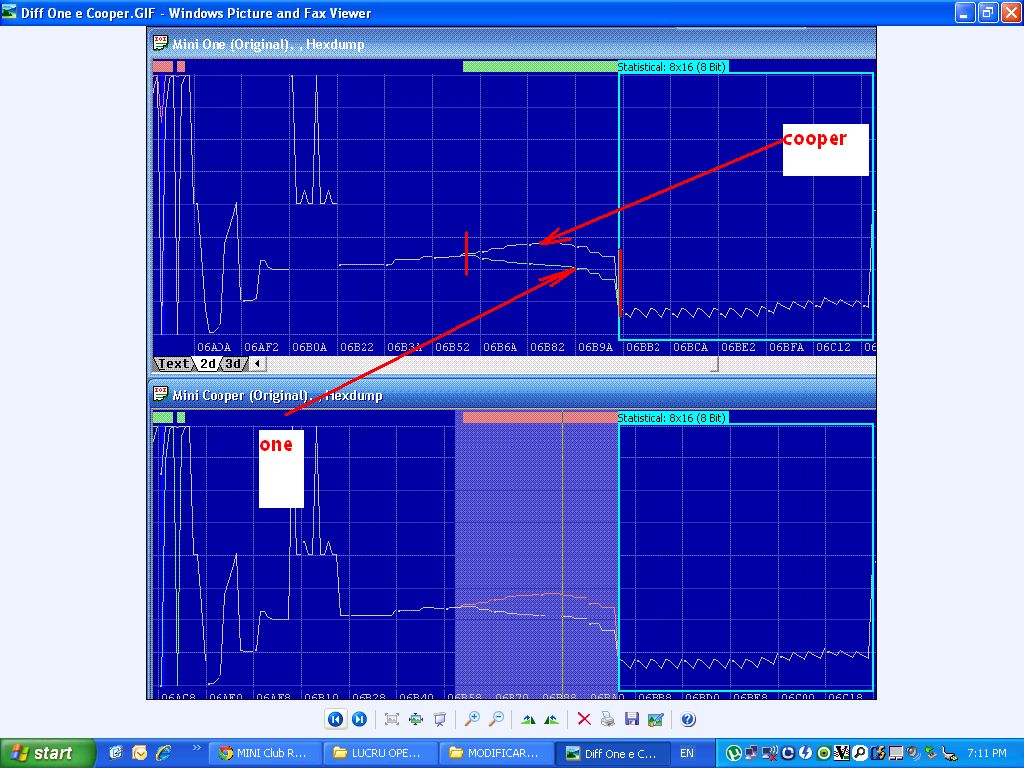Open the image for editing

[x=655, y=719]
